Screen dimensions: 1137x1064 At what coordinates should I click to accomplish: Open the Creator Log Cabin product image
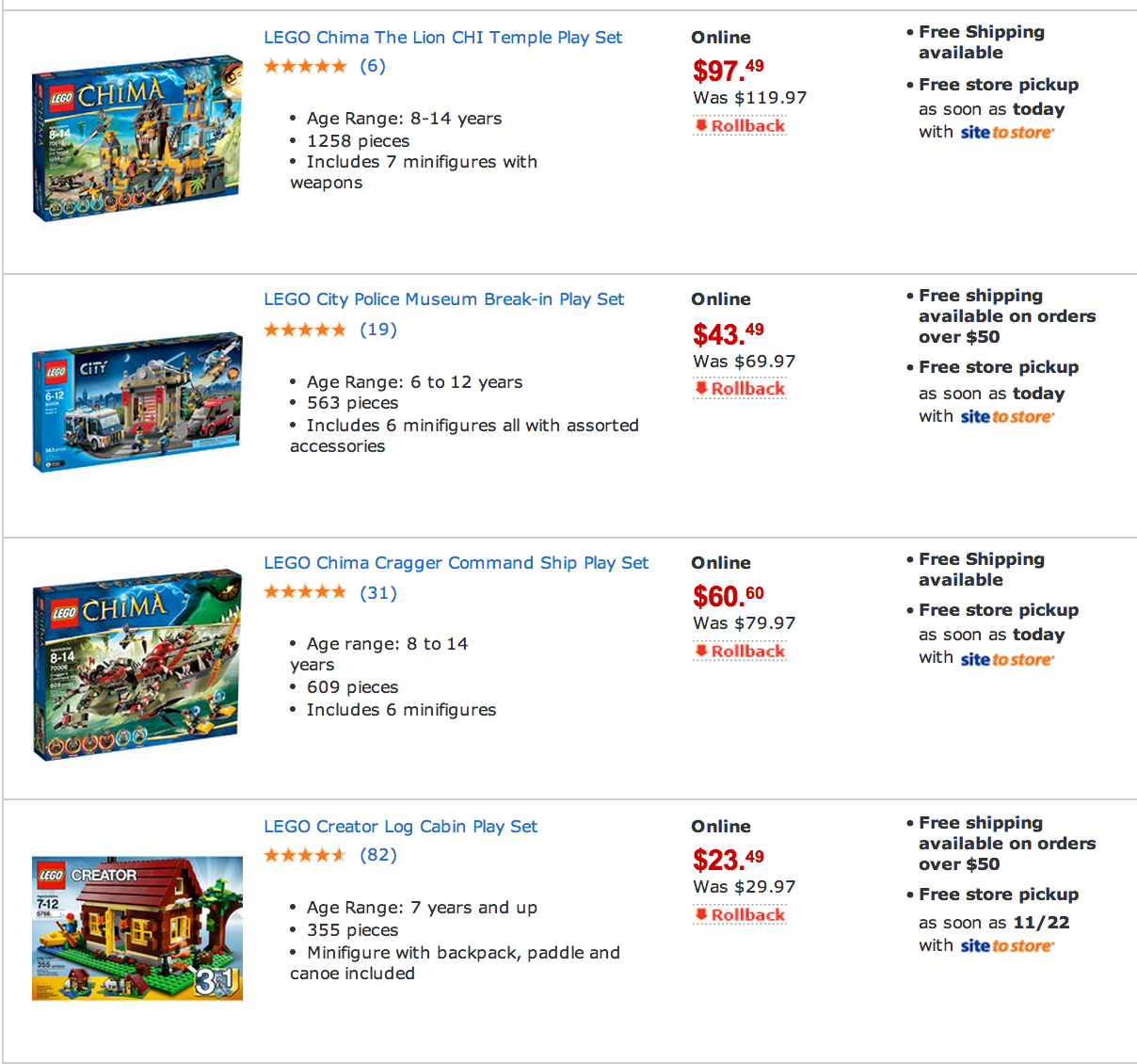click(x=137, y=927)
